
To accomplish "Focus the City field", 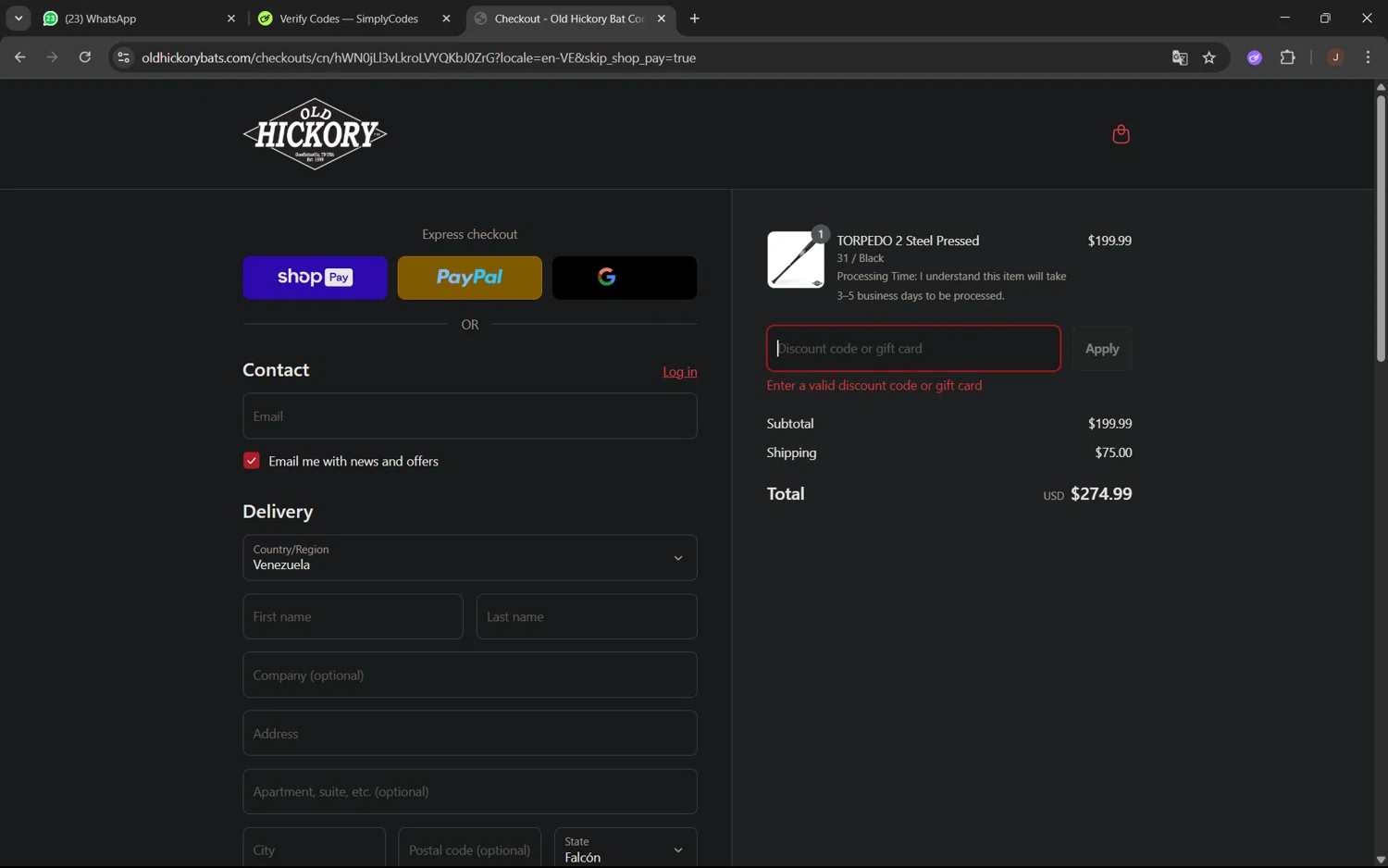I will click(315, 849).
